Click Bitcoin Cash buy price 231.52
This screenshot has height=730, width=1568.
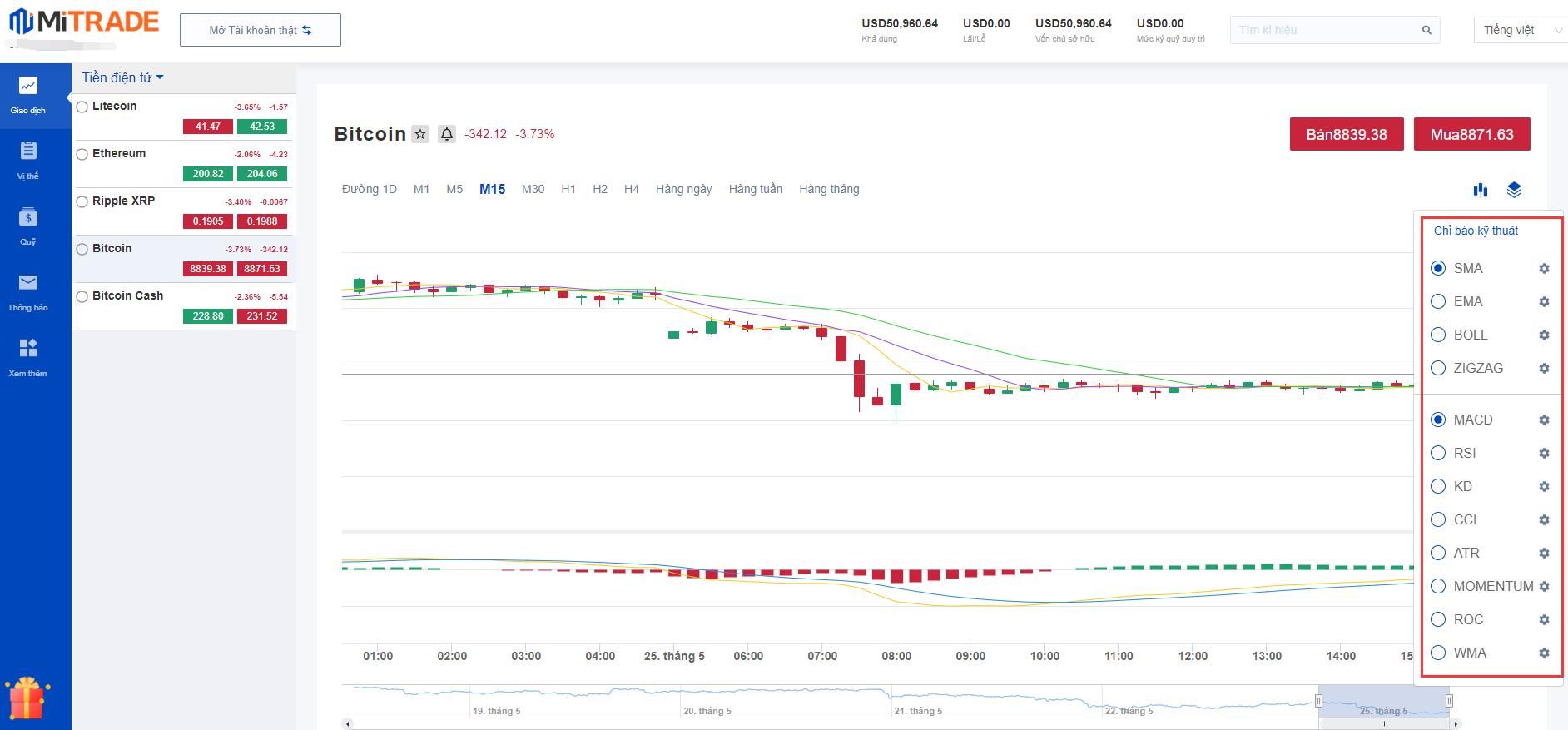click(262, 316)
